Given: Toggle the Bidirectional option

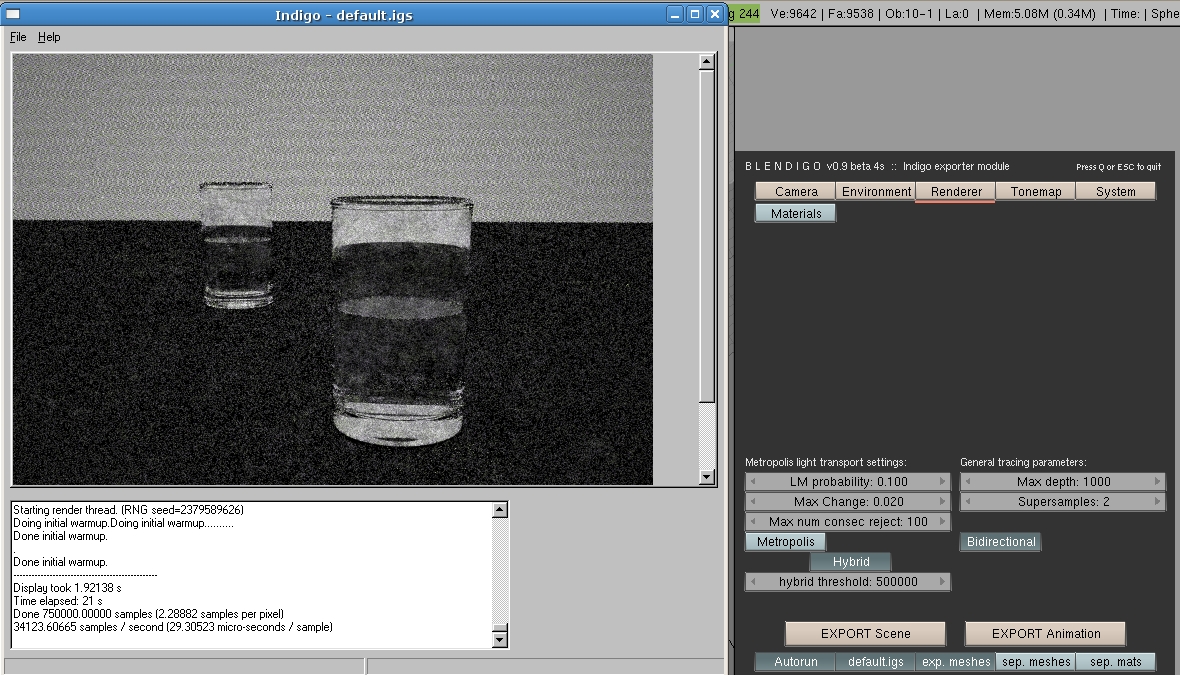Looking at the screenshot, I should [1001, 542].
